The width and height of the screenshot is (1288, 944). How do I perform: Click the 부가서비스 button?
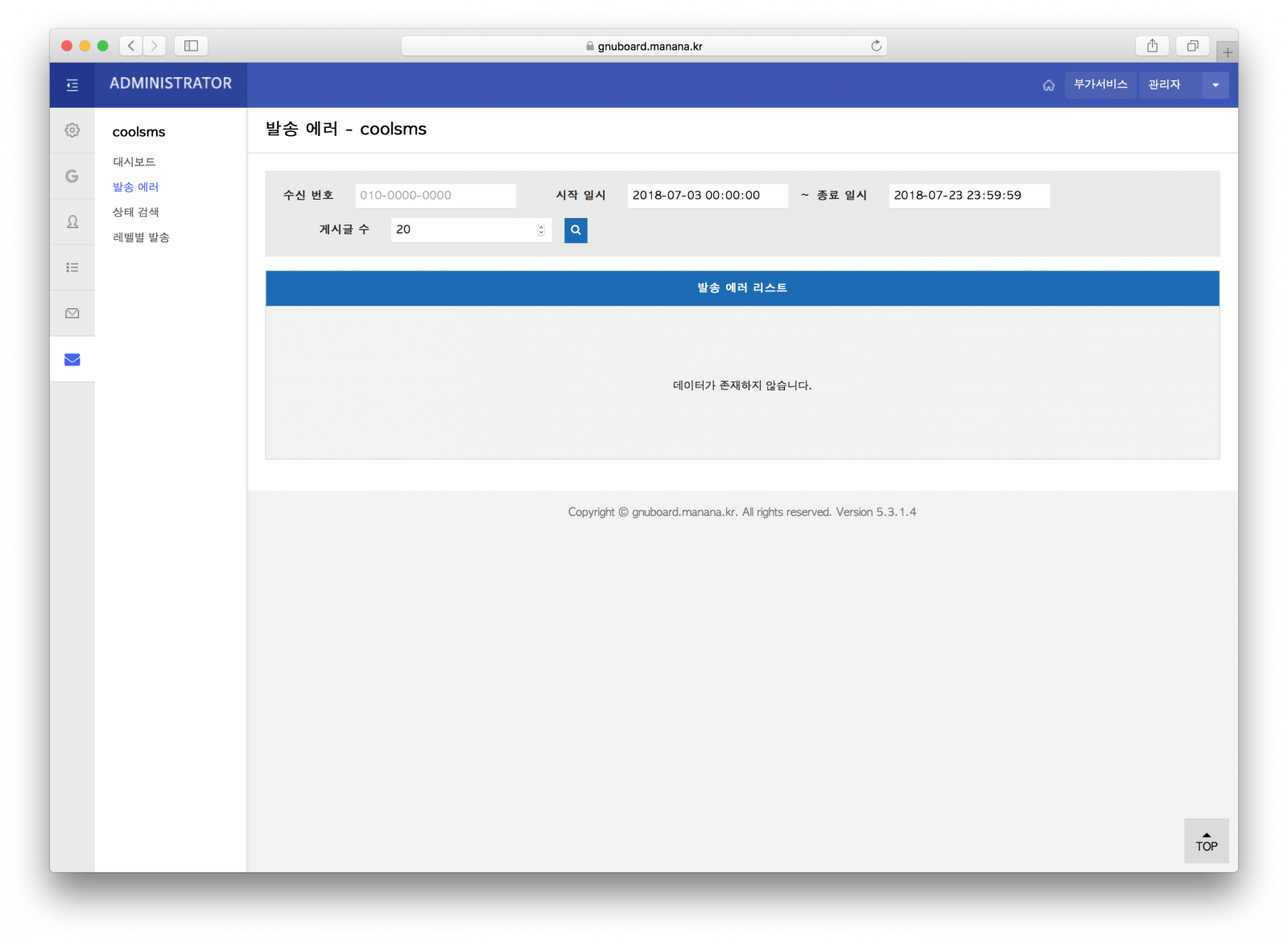pos(1100,85)
